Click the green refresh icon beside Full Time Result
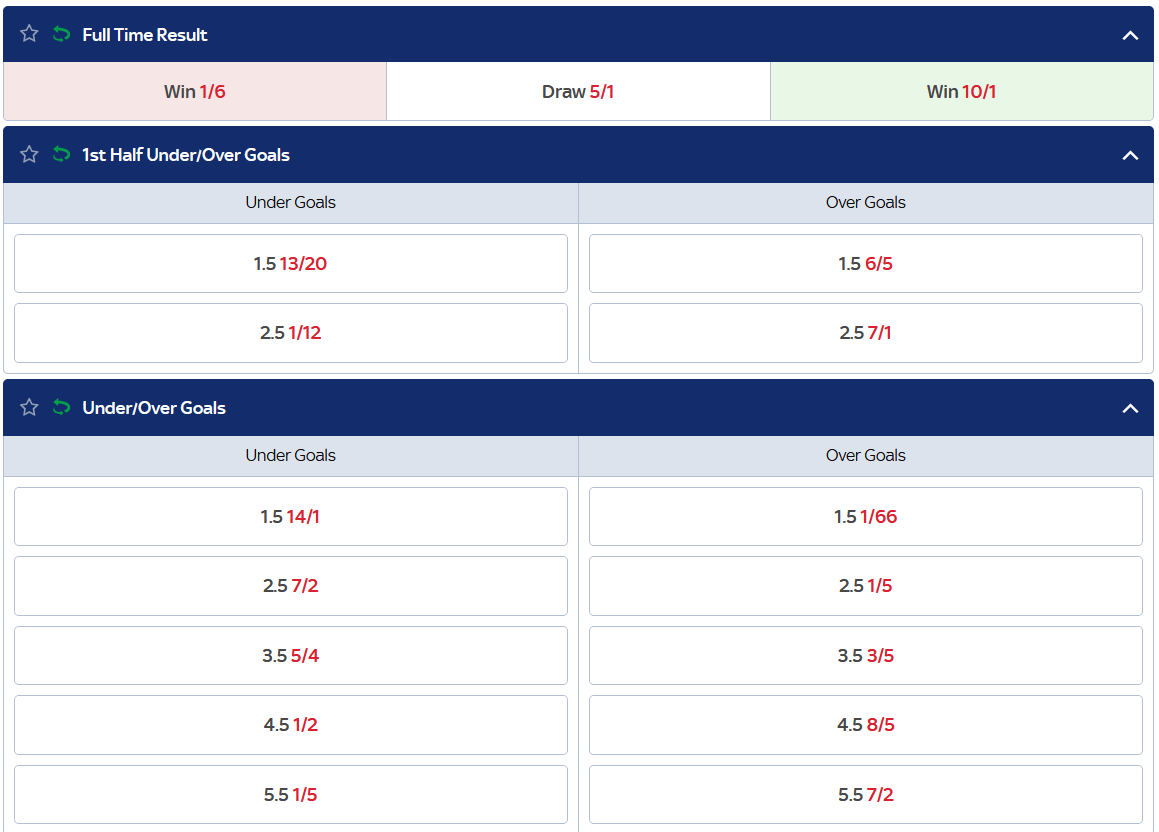 (x=60, y=33)
